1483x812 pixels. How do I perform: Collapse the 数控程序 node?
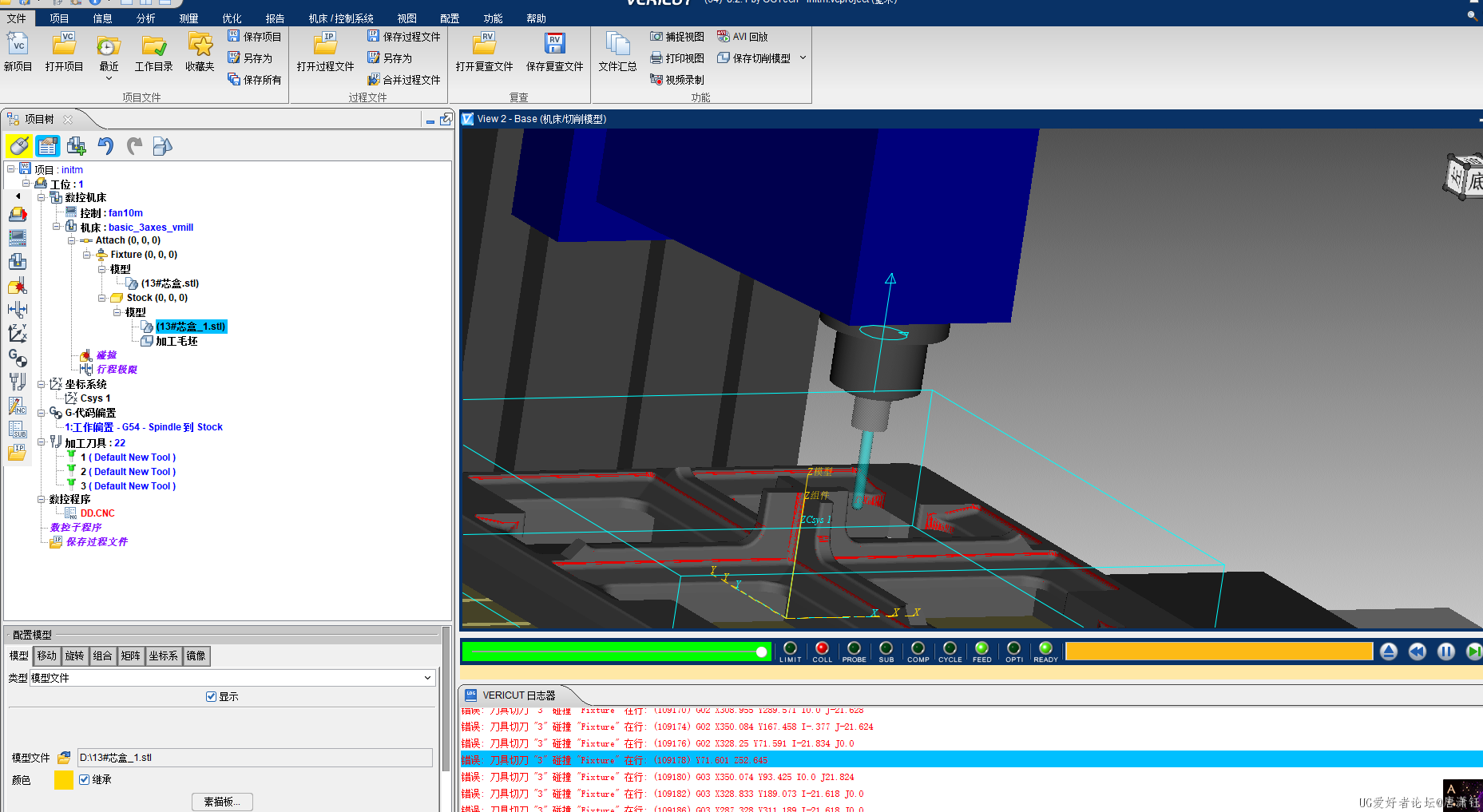pyautogui.click(x=41, y=499)
